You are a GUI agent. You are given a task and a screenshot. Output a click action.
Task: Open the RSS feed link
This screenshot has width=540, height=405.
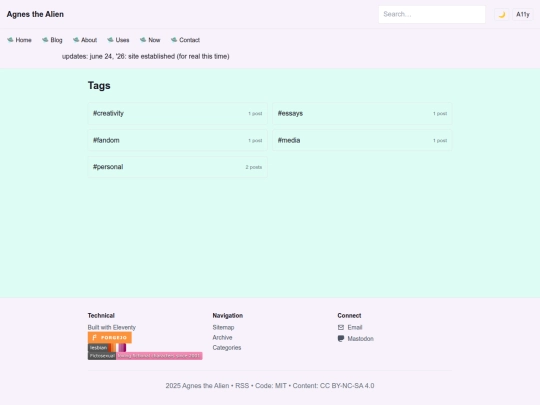242,386
